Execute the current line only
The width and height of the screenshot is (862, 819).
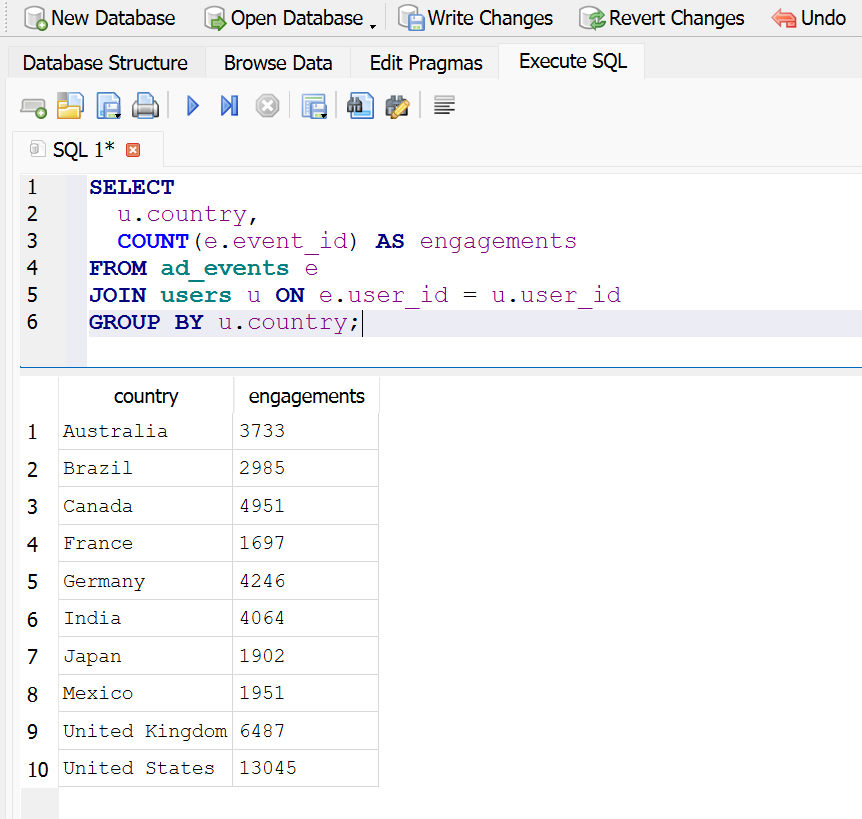click(229, 106)
